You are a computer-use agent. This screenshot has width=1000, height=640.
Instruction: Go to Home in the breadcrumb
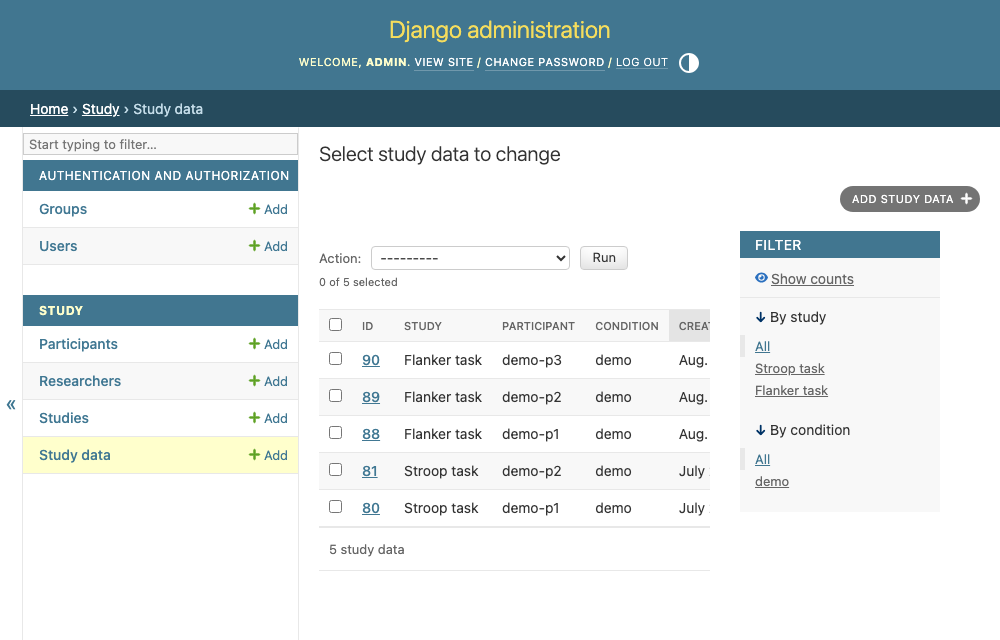(x=49, y=109)
